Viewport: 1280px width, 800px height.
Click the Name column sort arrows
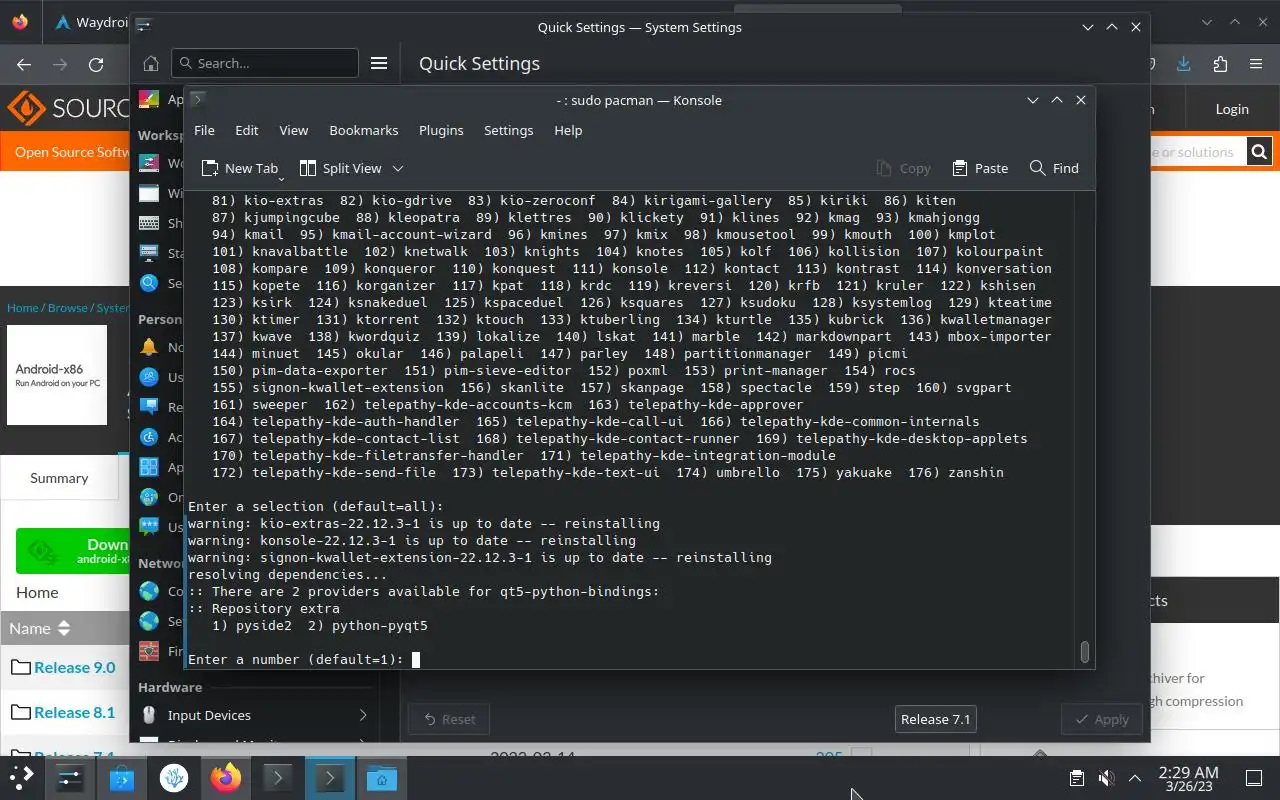tap(64, 628)
